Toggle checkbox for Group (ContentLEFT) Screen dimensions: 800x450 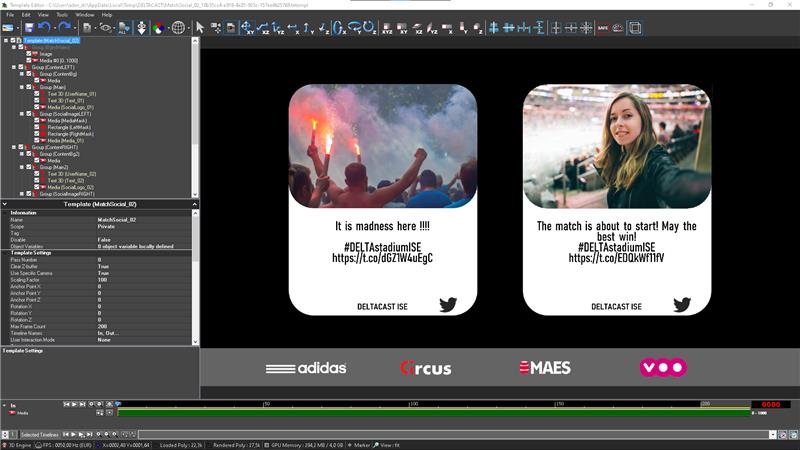coord(21,67)
